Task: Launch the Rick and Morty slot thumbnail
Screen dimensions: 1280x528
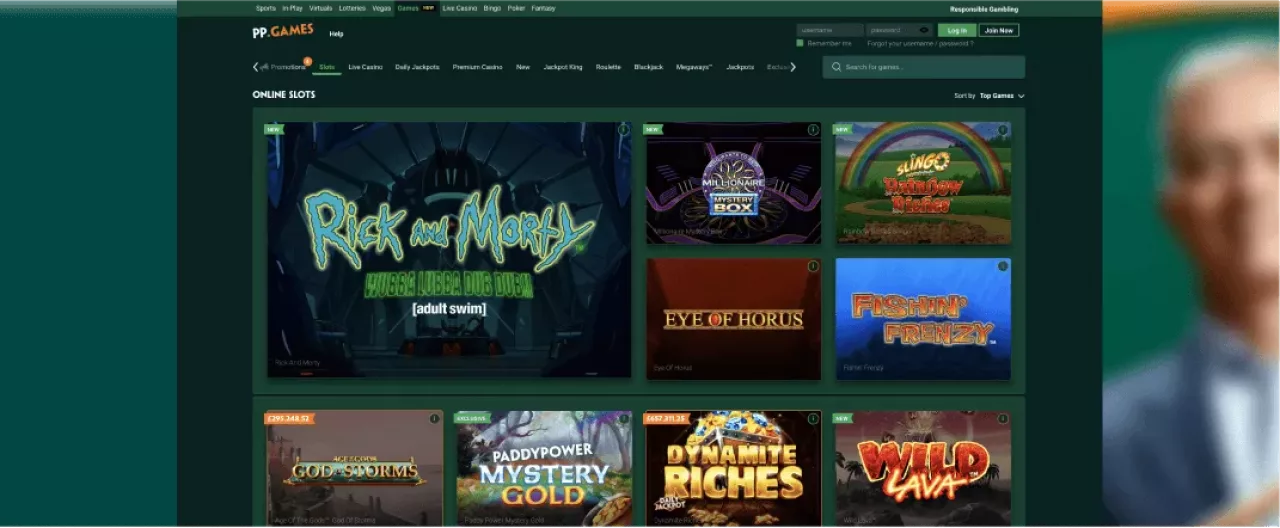Action: (449, 249)
